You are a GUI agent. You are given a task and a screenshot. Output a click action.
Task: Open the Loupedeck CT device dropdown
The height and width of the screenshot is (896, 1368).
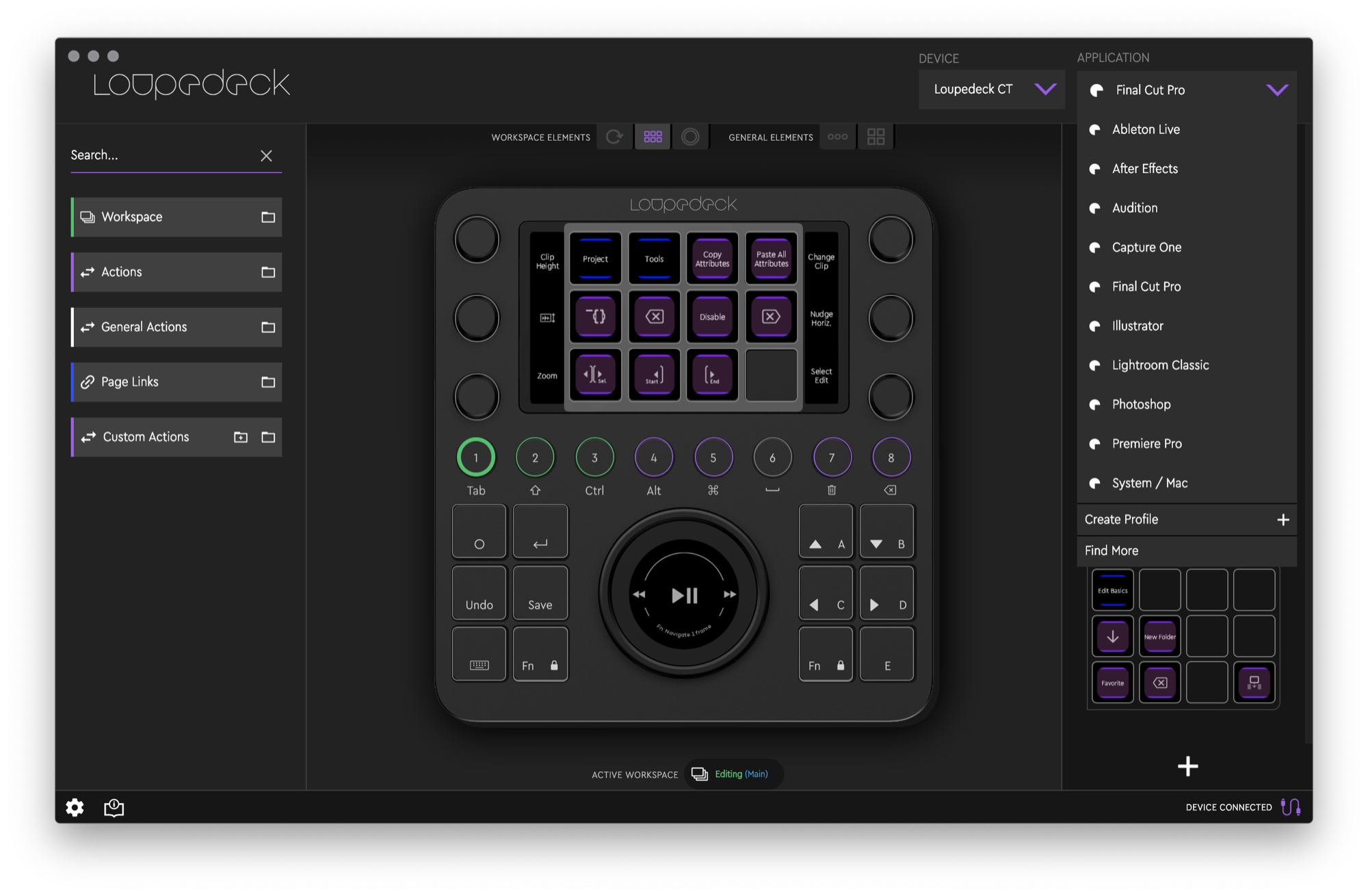click(991, 90)
